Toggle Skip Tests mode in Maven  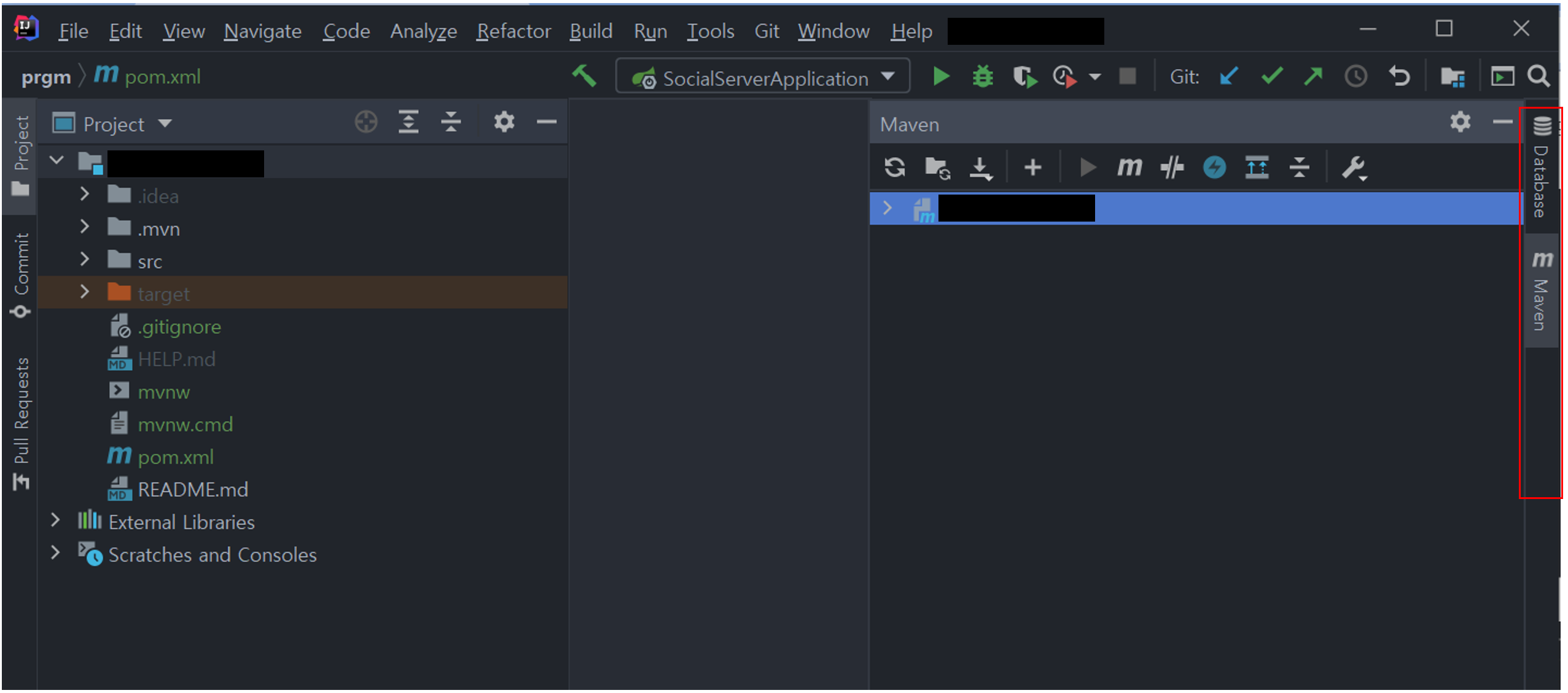coord(1214,167)
